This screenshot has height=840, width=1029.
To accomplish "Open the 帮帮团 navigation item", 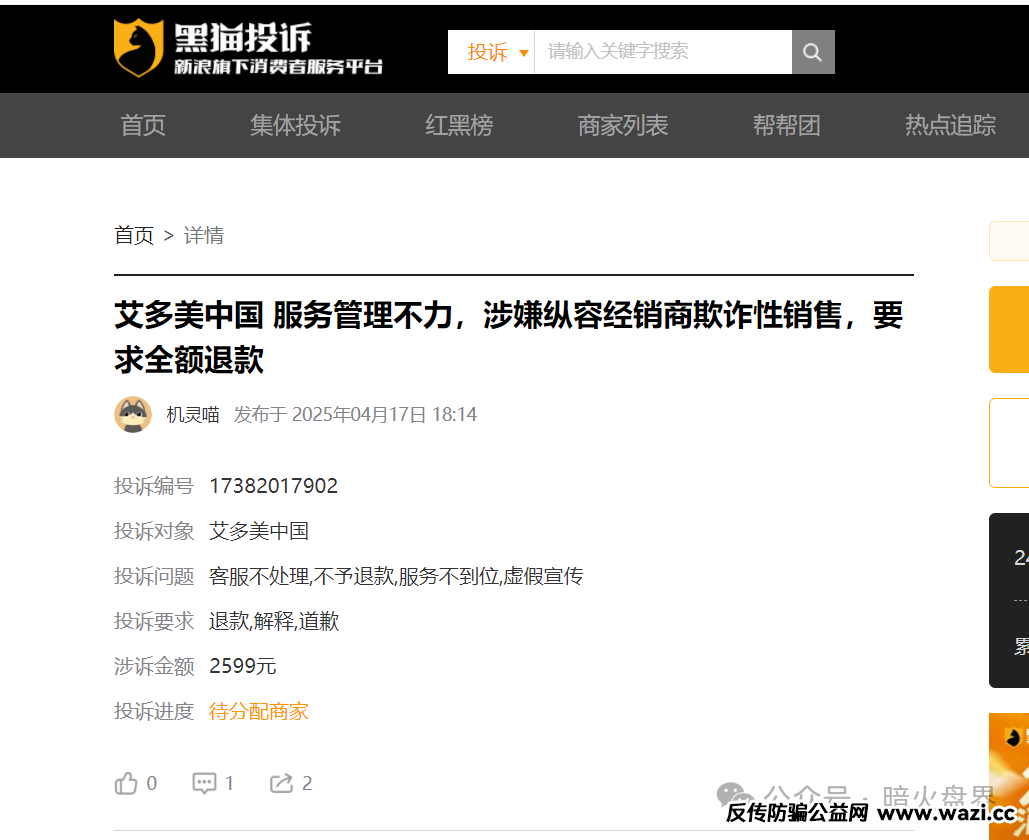I will pyautogui.click(x=787, y=125).
